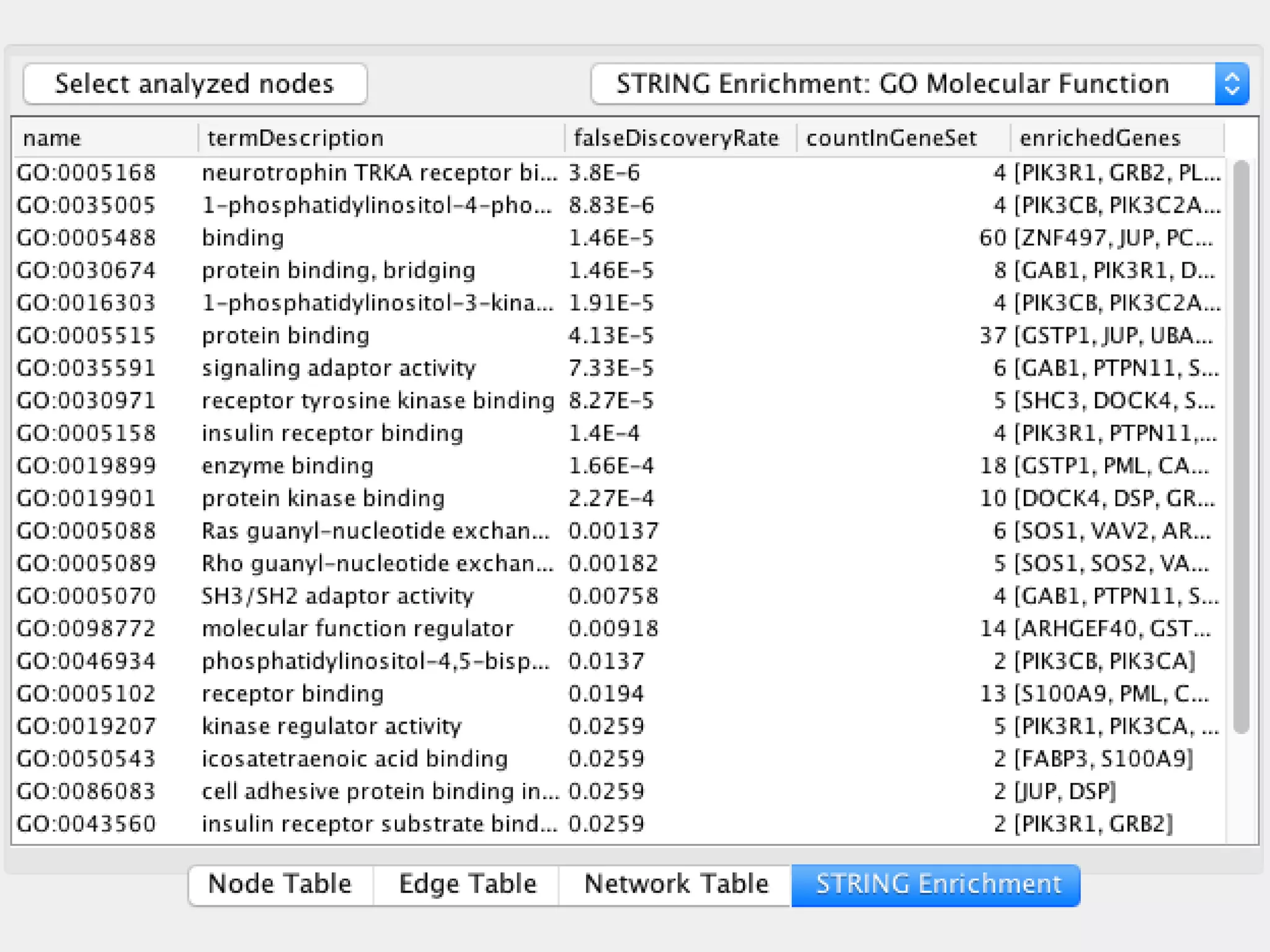Click the termDescription column header
1270x952 pixels.
(x=295, y=138)
